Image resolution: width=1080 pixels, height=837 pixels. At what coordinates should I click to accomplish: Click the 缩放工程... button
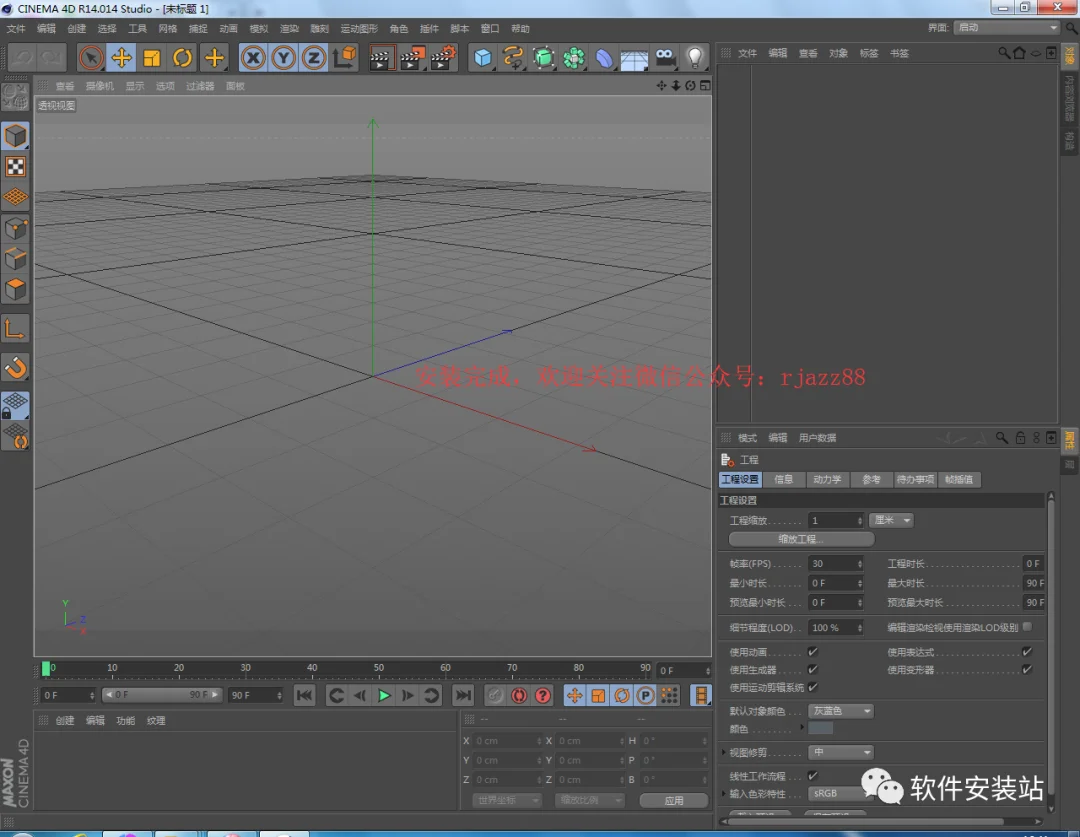801,539
